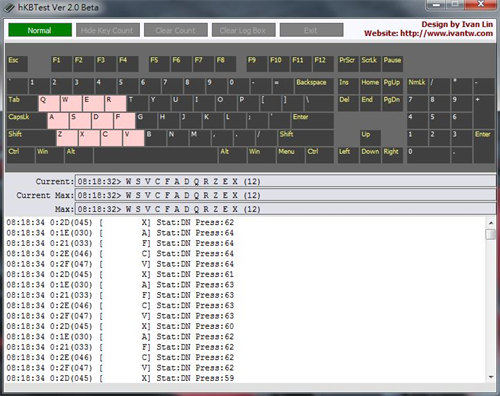
Task: Click the PrScr key tile
Action: (x=348, y=64)
